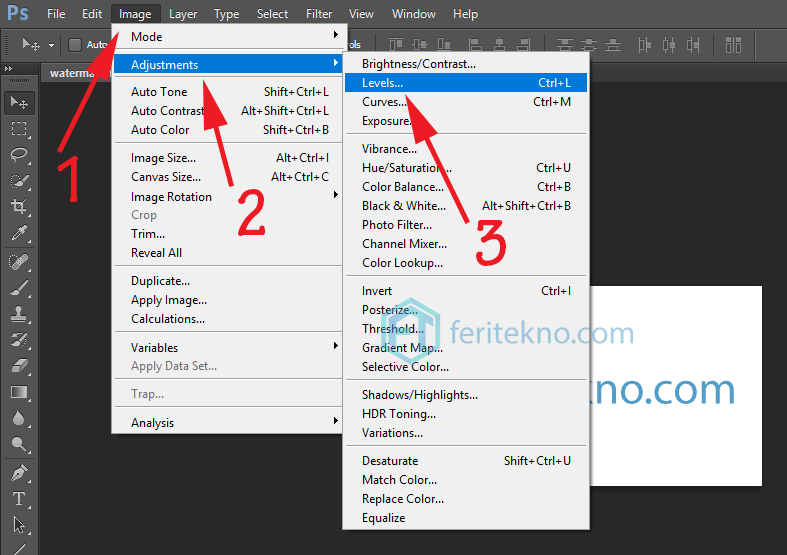Screen dimensions: 787x555
Task: Select the Horizontal Type tool
Action: click(x=19, y=499)
